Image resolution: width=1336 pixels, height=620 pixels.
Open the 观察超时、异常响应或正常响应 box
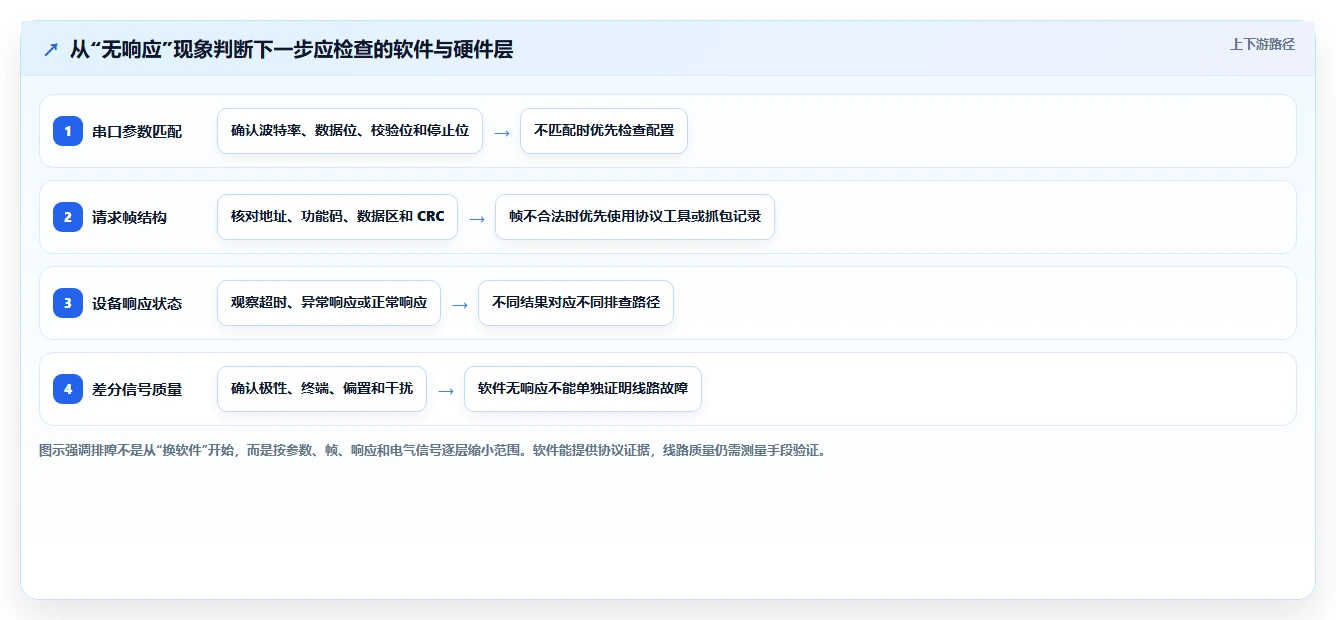(x=329, y=303)
